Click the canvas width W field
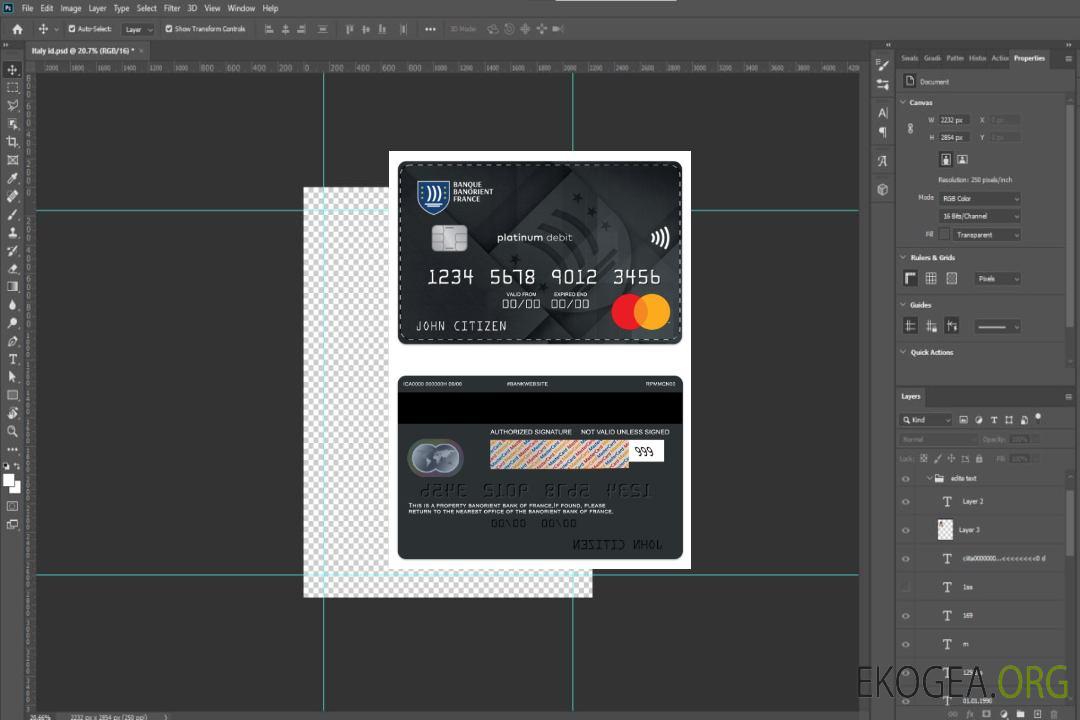Image resolution: width=1080 pixels, height=720 pixels. pos(955,120)
